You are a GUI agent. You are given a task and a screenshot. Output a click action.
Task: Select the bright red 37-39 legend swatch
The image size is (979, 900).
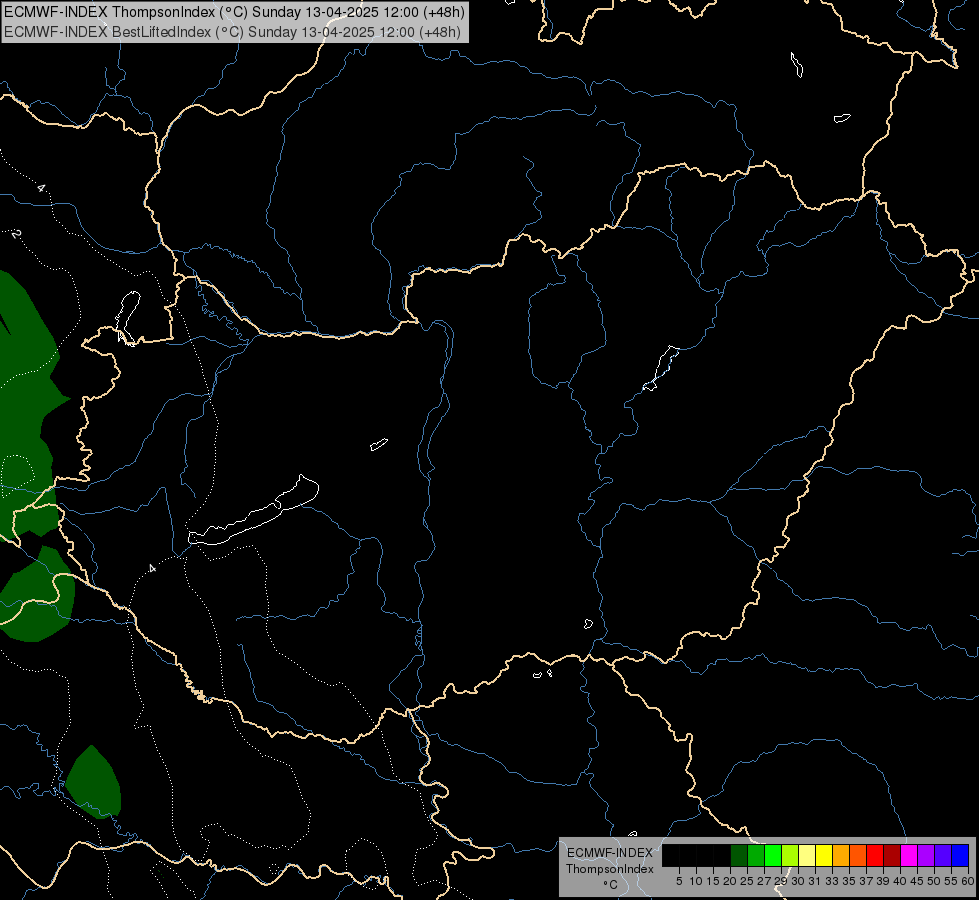click(x=875, y=855)
